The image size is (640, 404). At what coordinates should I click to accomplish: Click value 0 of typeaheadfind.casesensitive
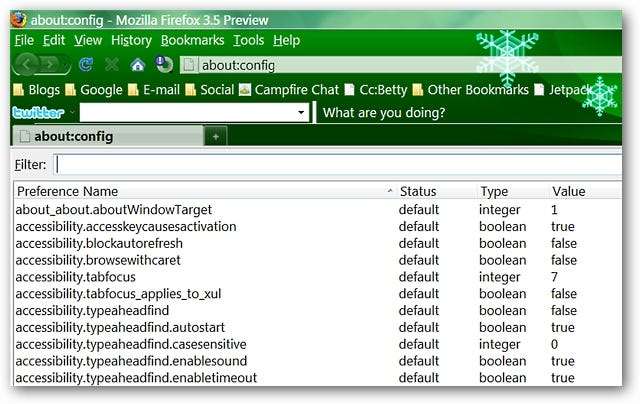[554, 344]
